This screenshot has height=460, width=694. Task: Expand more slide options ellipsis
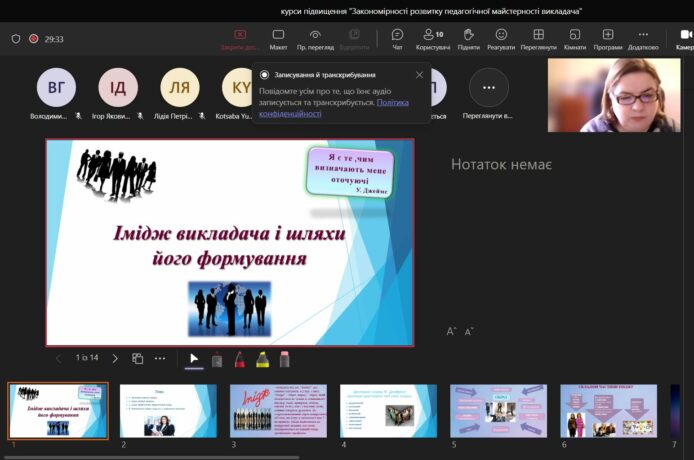[x=160, y=358]
